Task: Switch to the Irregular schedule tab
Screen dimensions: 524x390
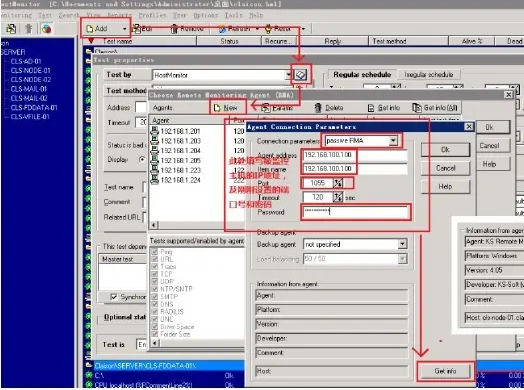Action: click(429, 75)
